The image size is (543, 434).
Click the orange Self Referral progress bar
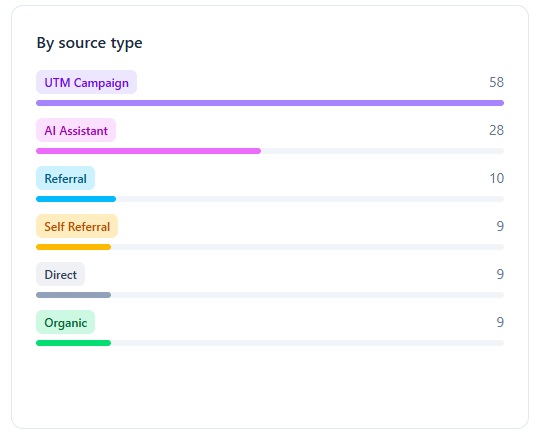tap(73, 247)
